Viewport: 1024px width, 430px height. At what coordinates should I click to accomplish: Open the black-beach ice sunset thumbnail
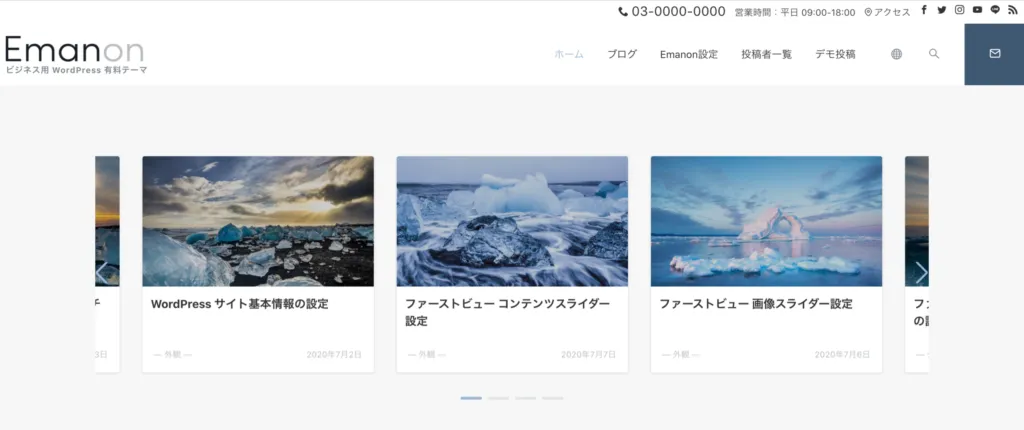coord(258,221)
